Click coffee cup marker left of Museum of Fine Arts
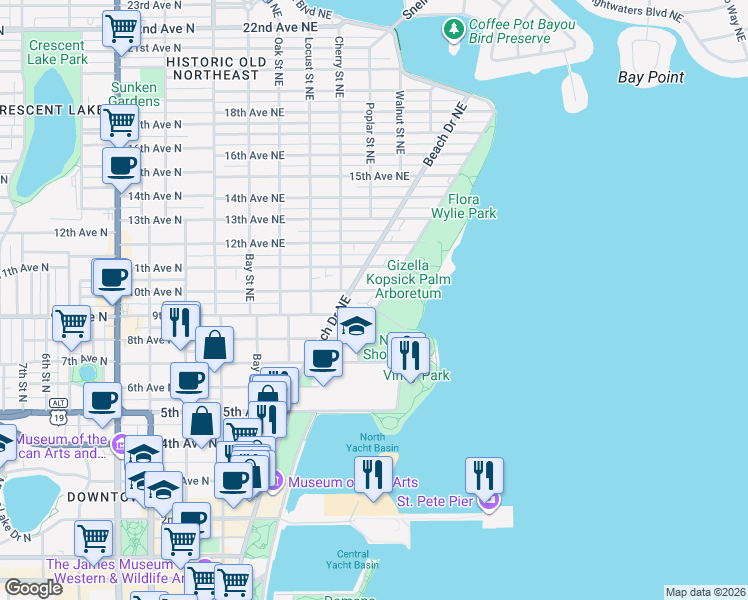Viewport: 748px width, 600px height. tap(233, 484)
